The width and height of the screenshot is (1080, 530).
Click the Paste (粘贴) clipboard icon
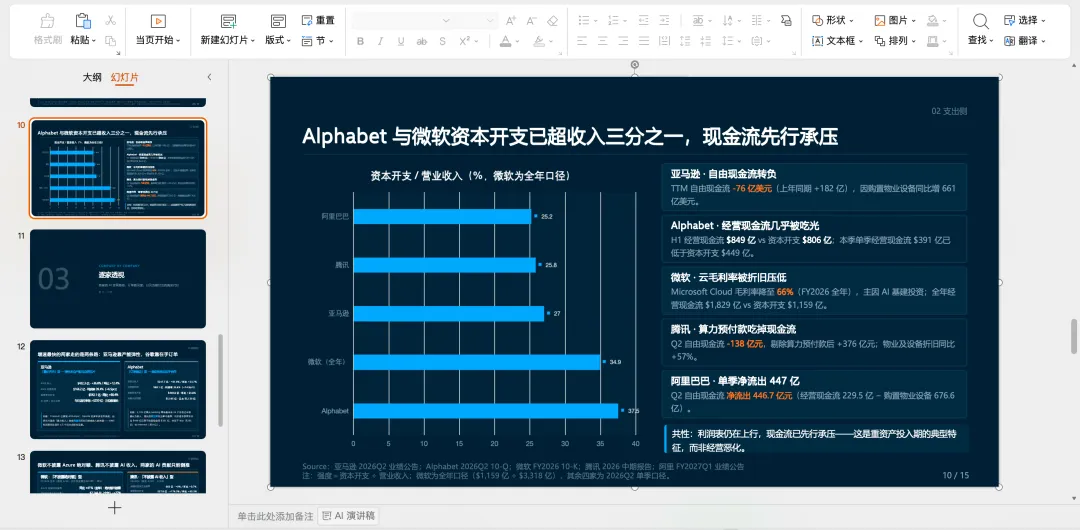83,21
